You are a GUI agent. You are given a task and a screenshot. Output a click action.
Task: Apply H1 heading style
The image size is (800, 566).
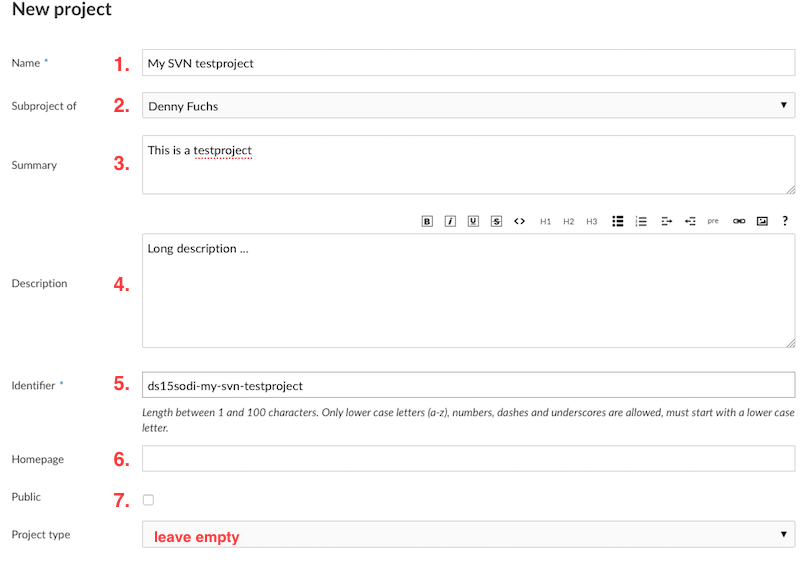click(x=545, y=221)
